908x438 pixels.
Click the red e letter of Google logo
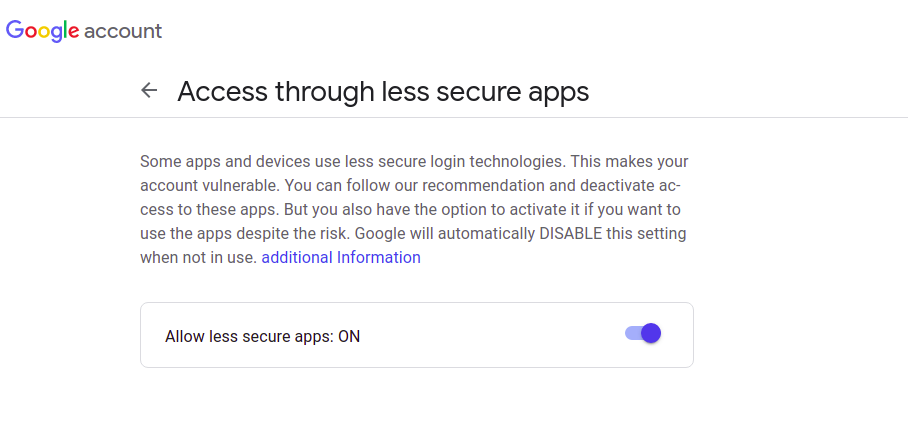[x=73, y=32]
